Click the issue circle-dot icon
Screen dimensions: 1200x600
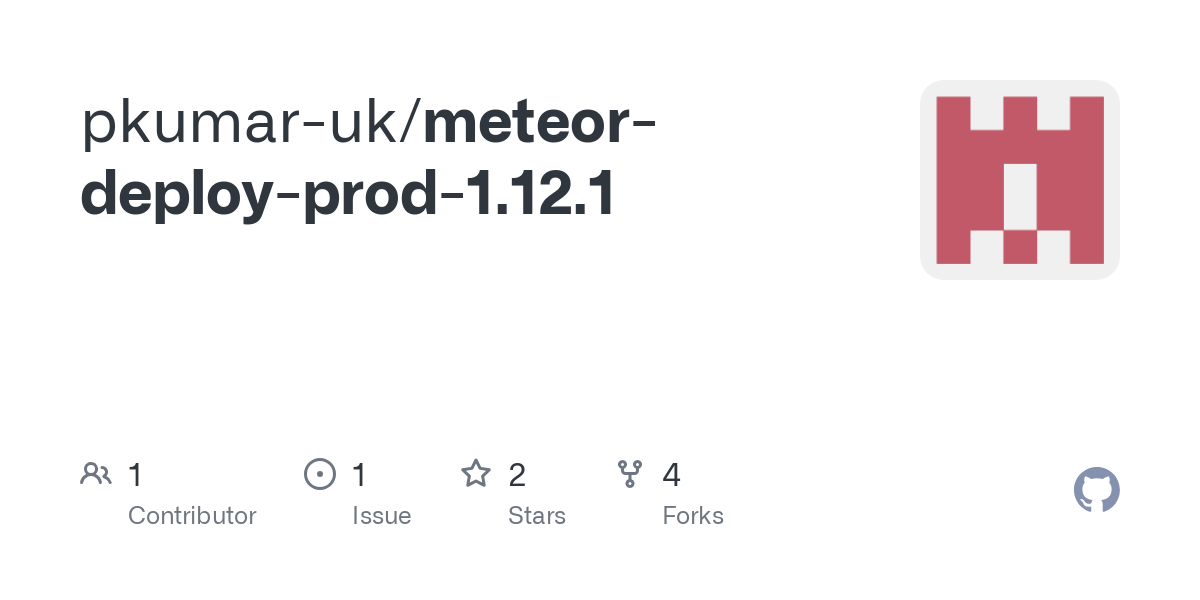(319, 474)
